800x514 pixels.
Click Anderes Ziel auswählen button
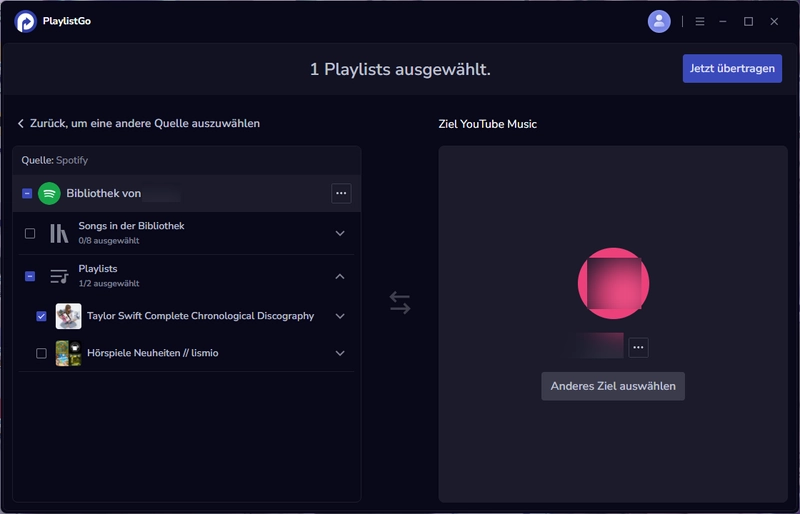click(x=613, y=386)
